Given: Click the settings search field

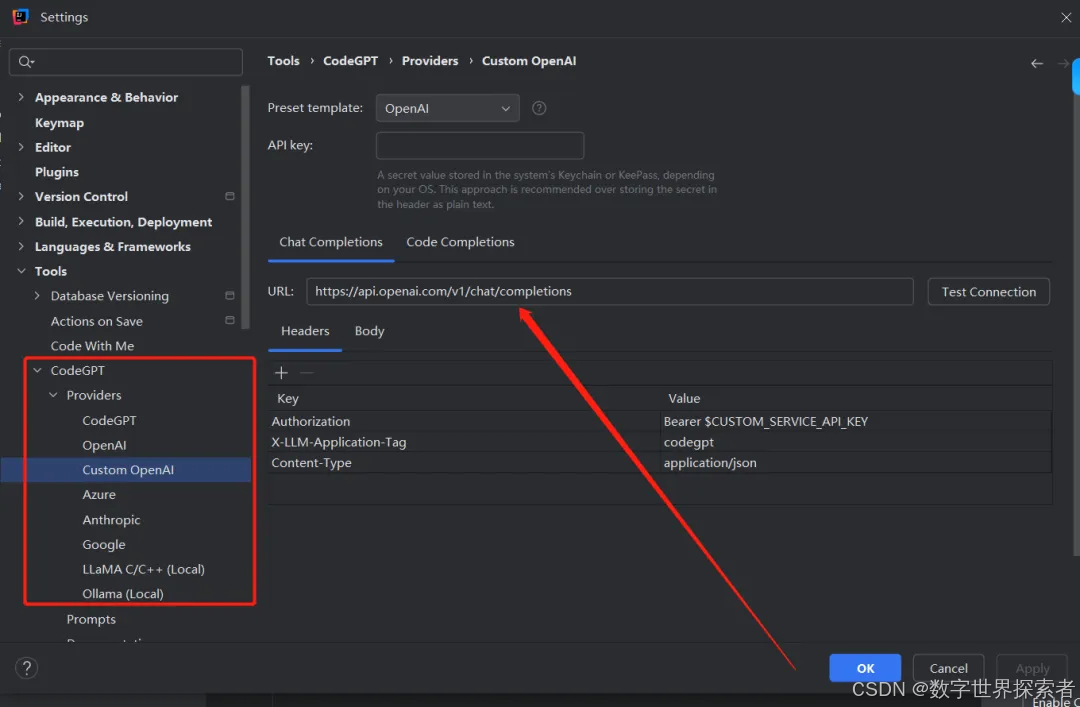Looking at the screenshot, I should [x=126, y=62].
